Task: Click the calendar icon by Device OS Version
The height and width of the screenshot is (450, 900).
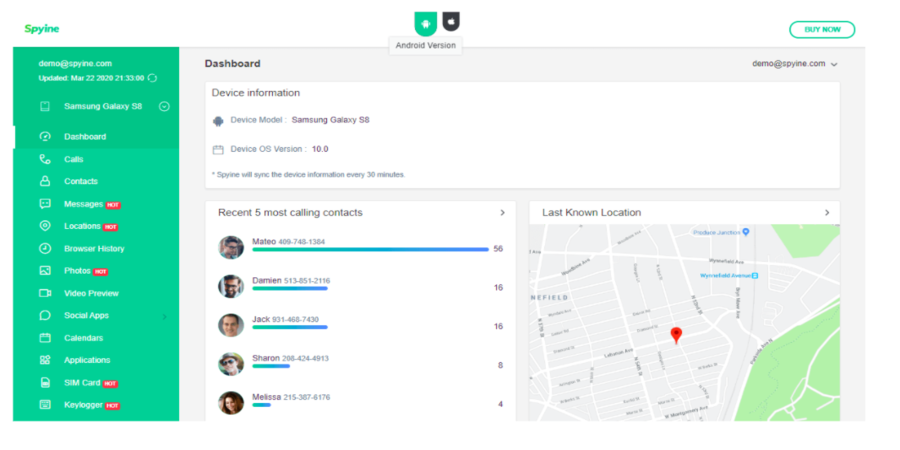Action: click(218, 150)
